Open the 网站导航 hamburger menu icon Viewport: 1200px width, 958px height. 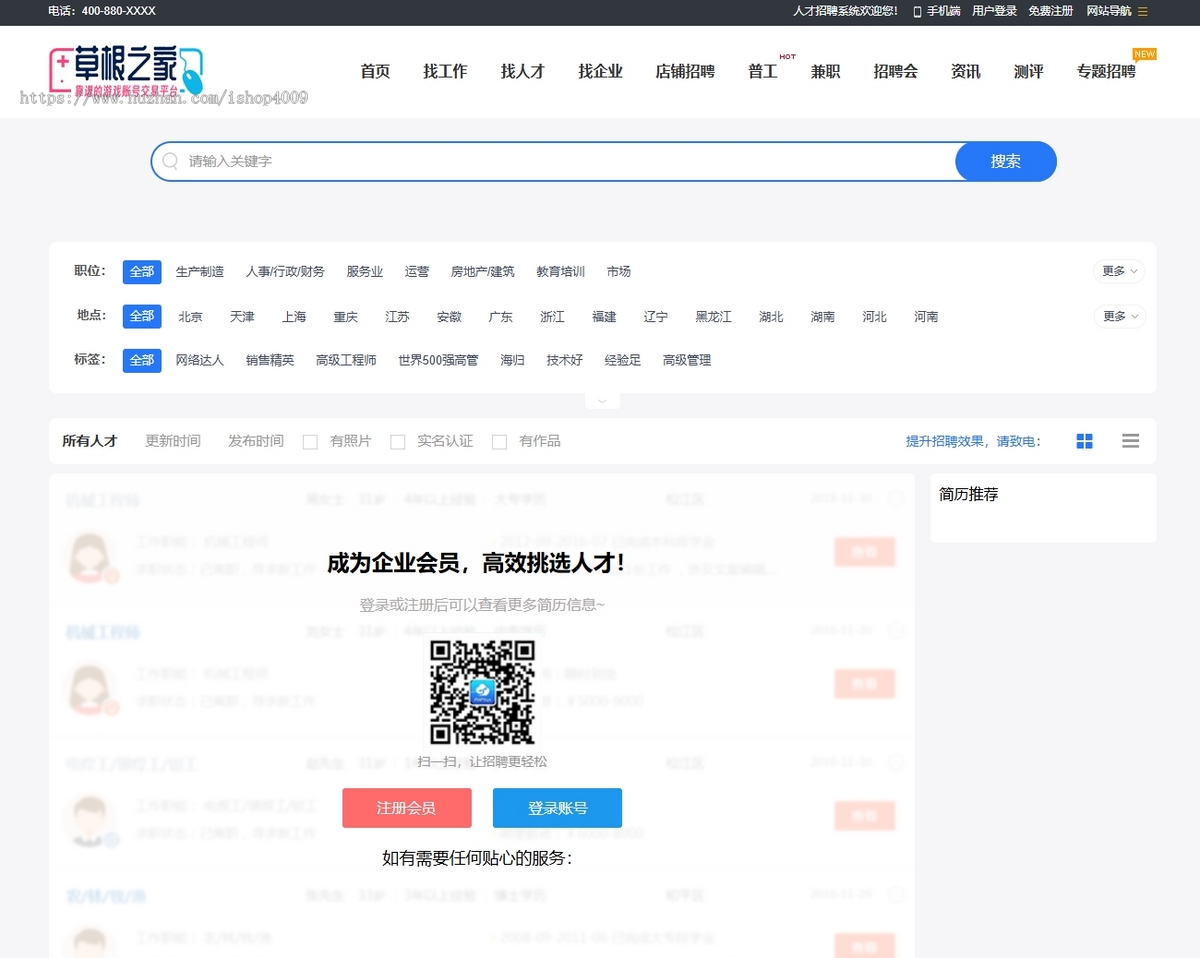[x=1143, y=11]
